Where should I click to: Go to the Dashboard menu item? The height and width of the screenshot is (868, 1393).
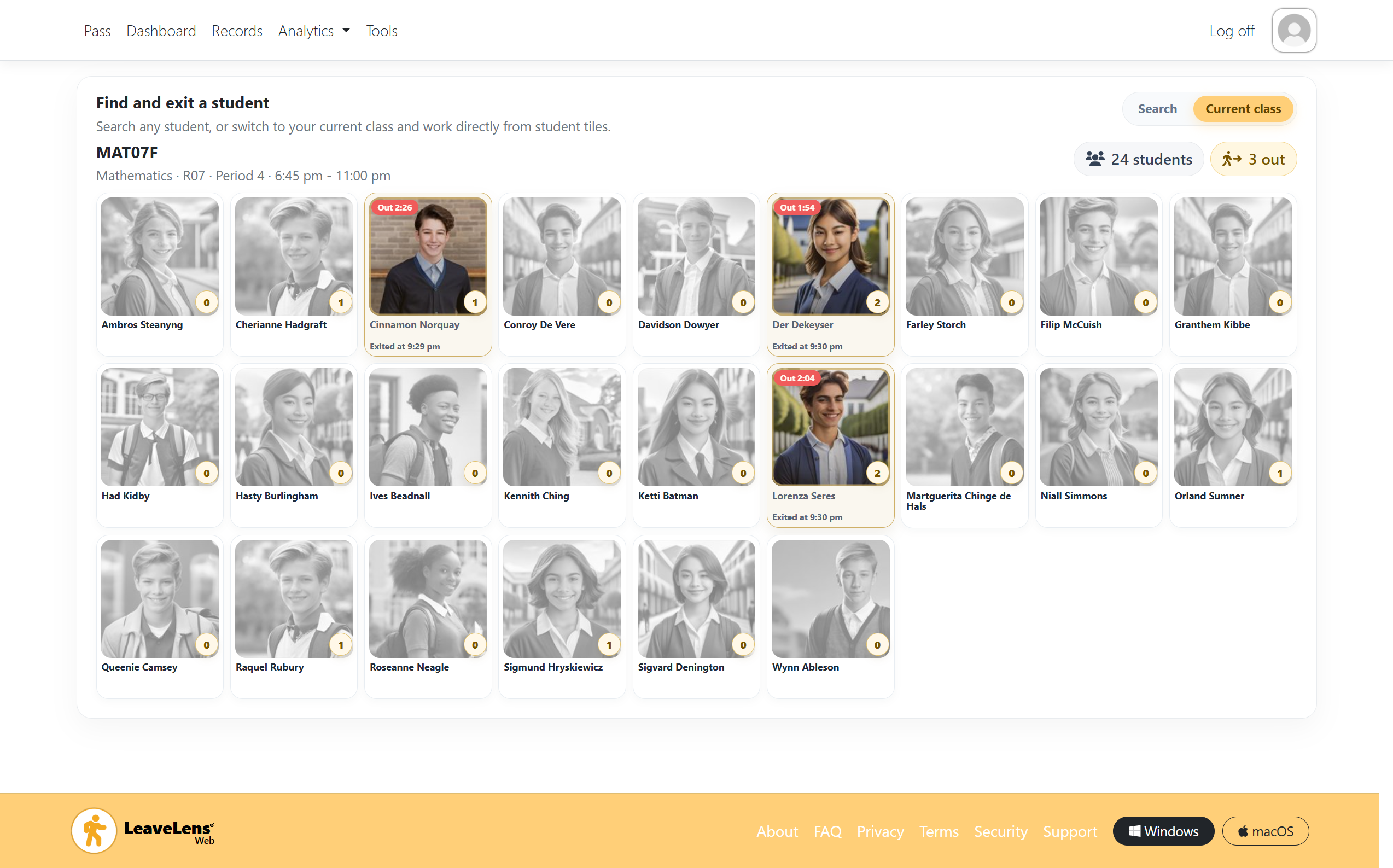(161, 31)
